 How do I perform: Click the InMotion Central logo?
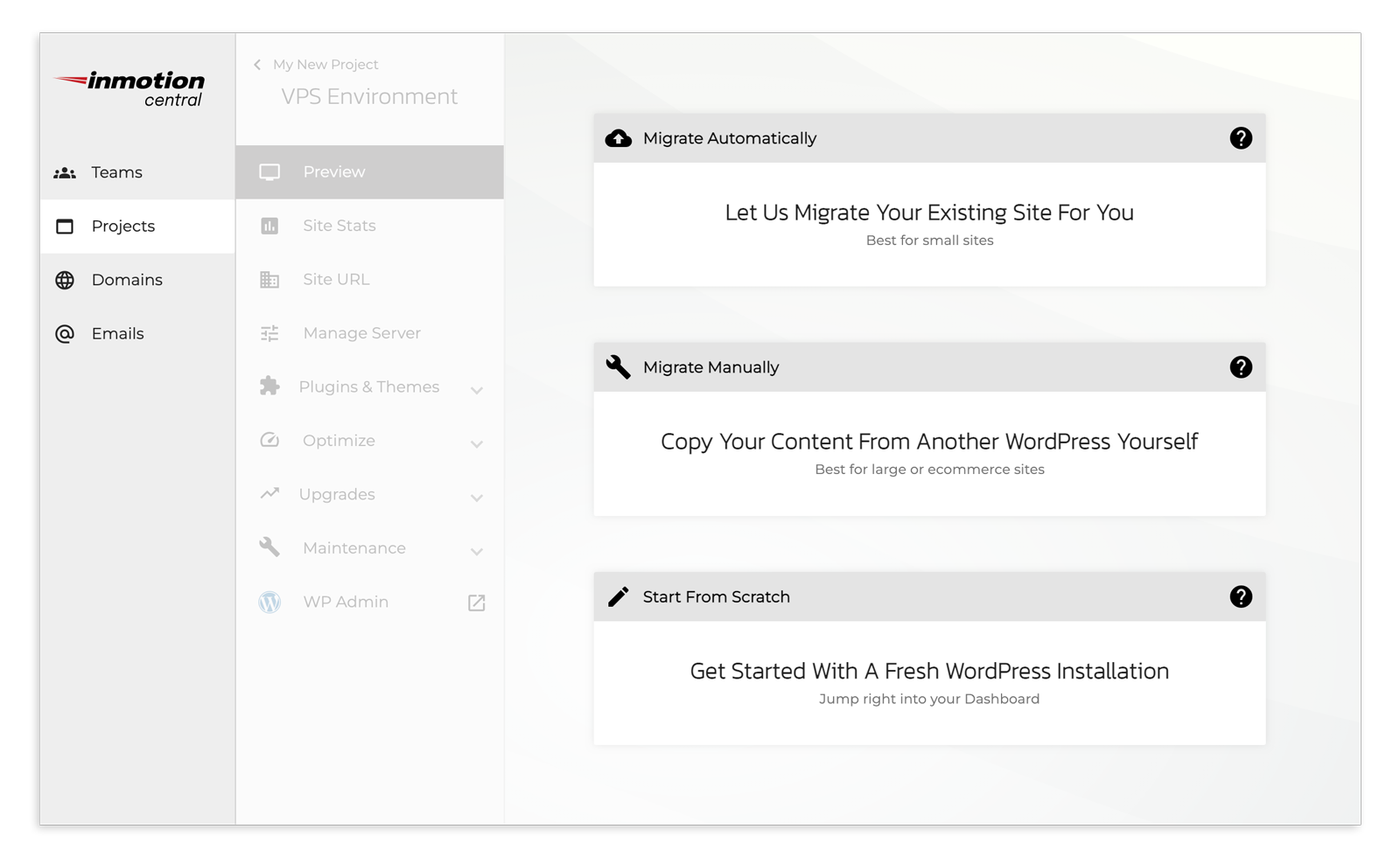tap(129, 89)
